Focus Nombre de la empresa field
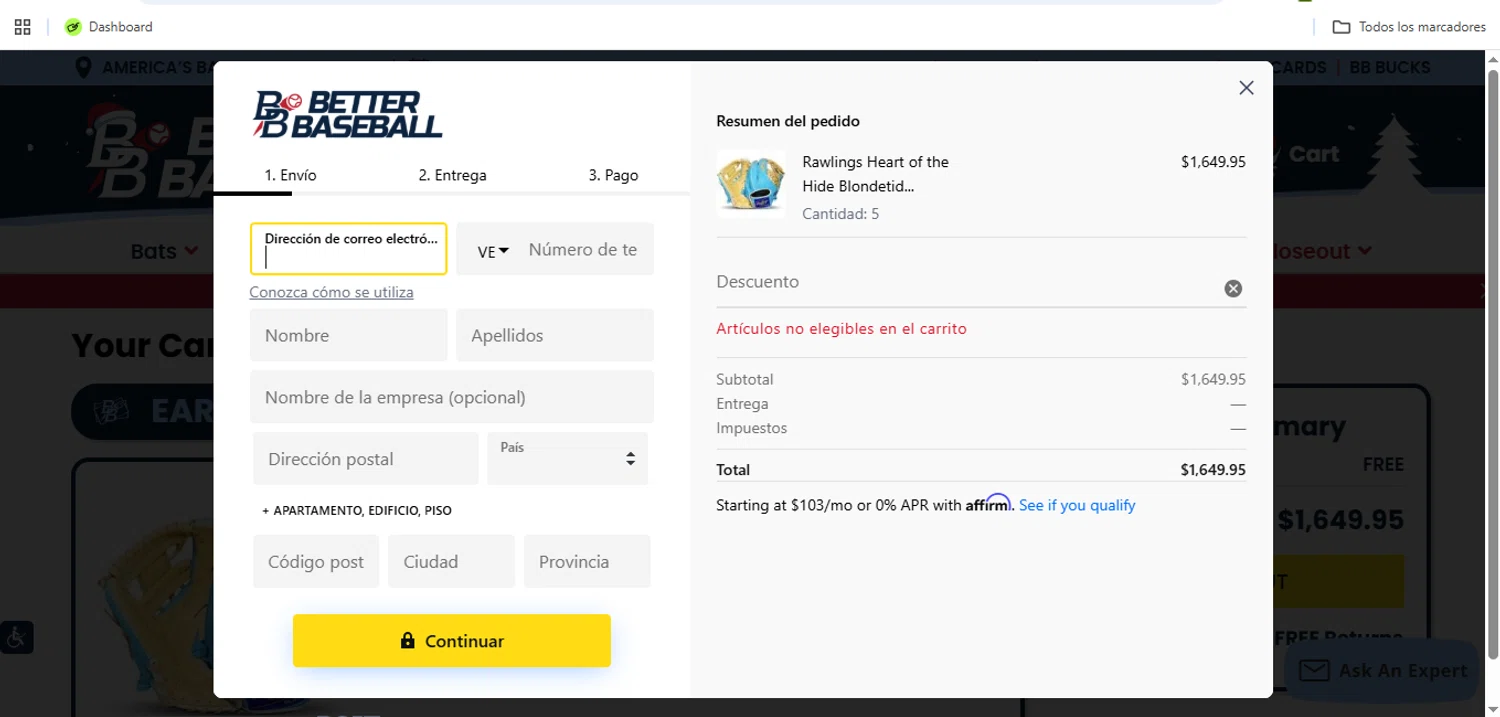The height and width of the screenshot is (717, 1500). click(452, 397)
